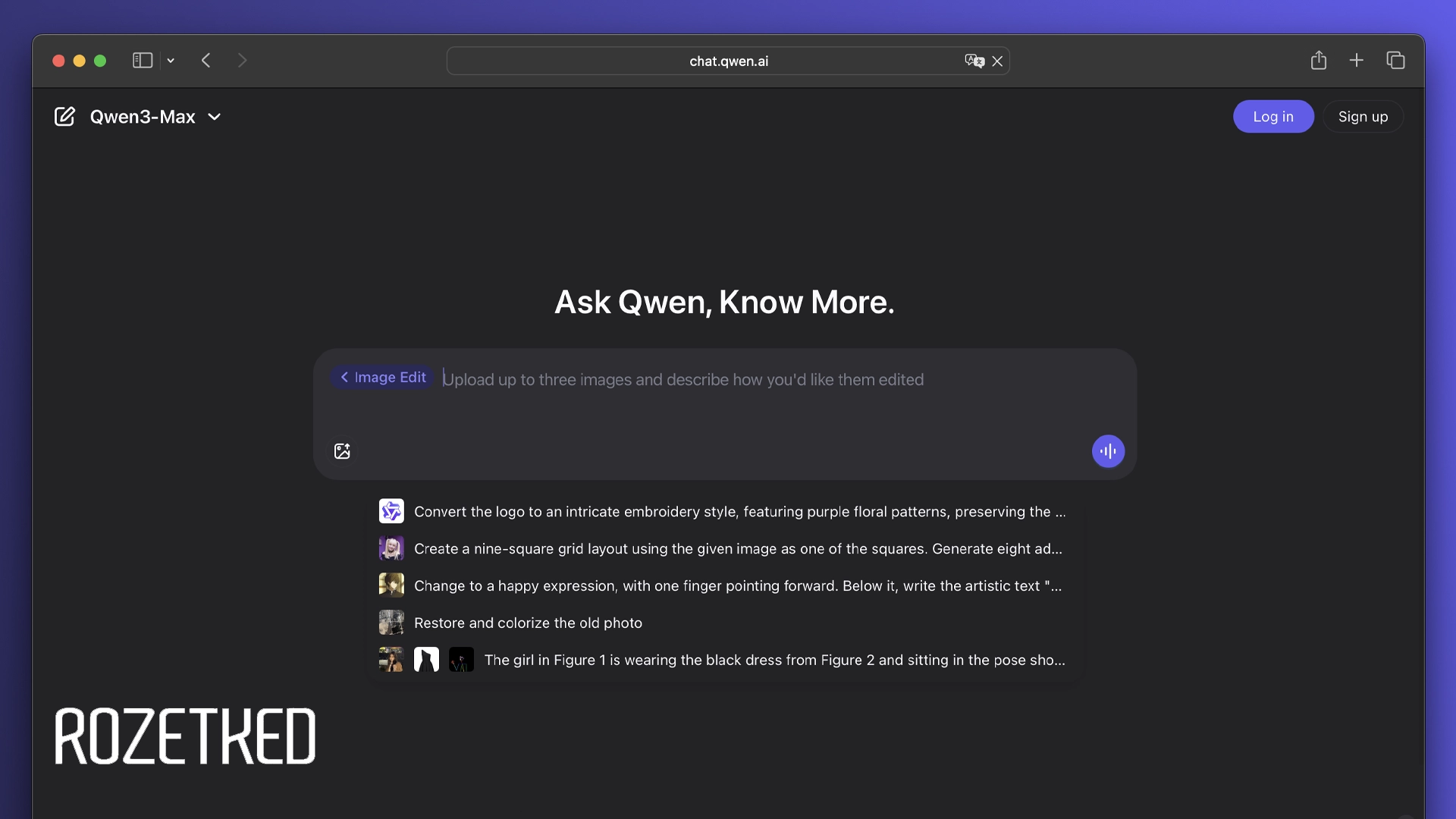Stop page loading with the X icon
The width and height of the screenshot is (1456, 819).
pyautogui.click(x=998, y=61)
